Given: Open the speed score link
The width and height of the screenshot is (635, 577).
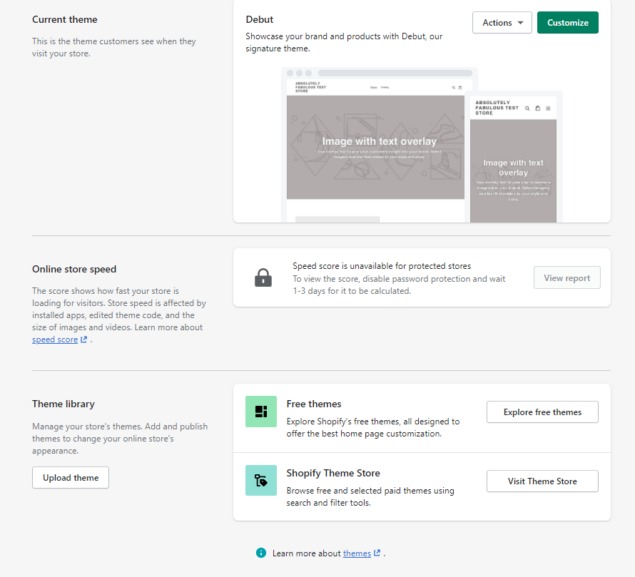Looking at the screenshot, I should coord(55,340).
